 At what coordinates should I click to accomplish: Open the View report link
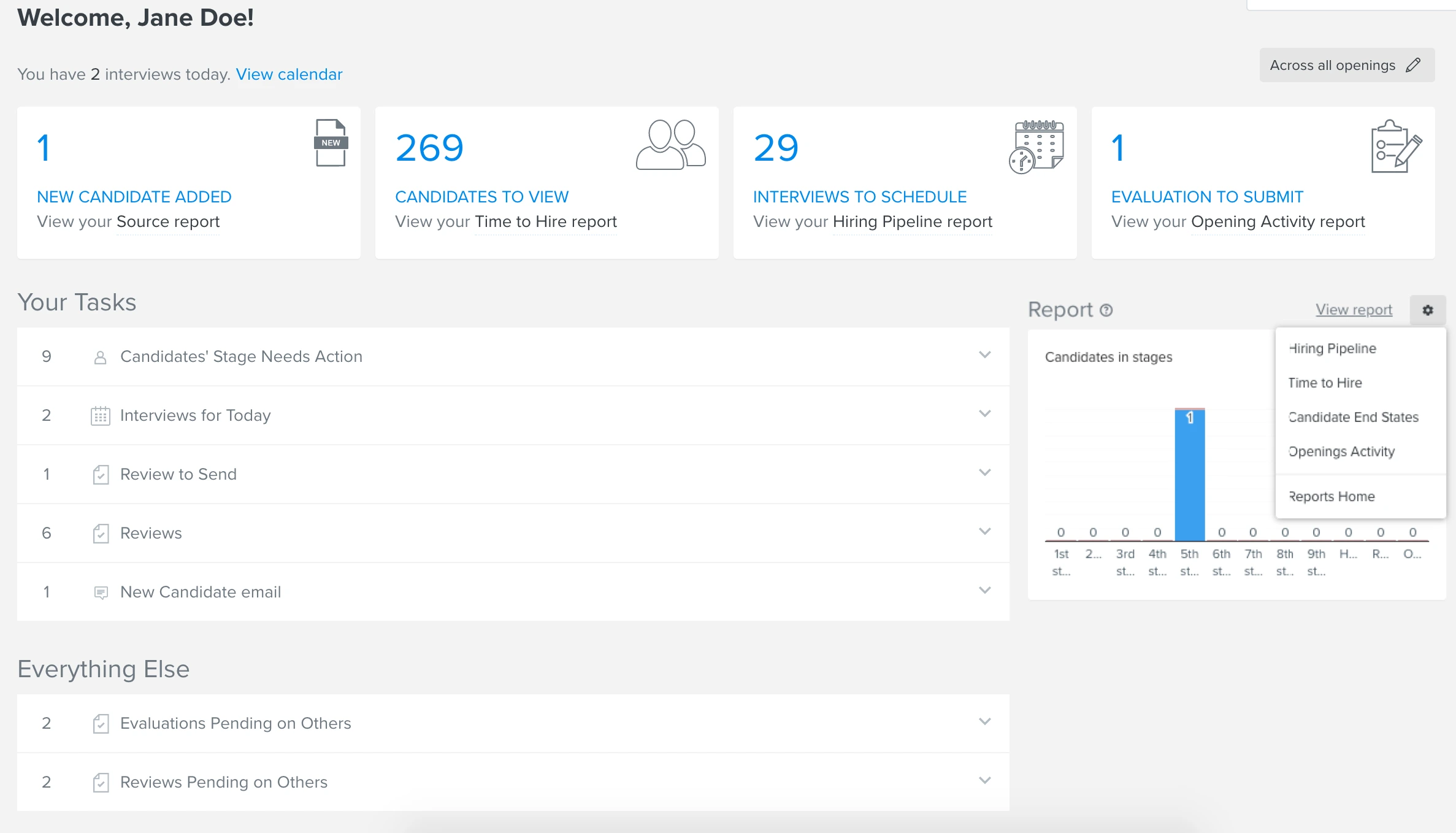[1354, 310]
